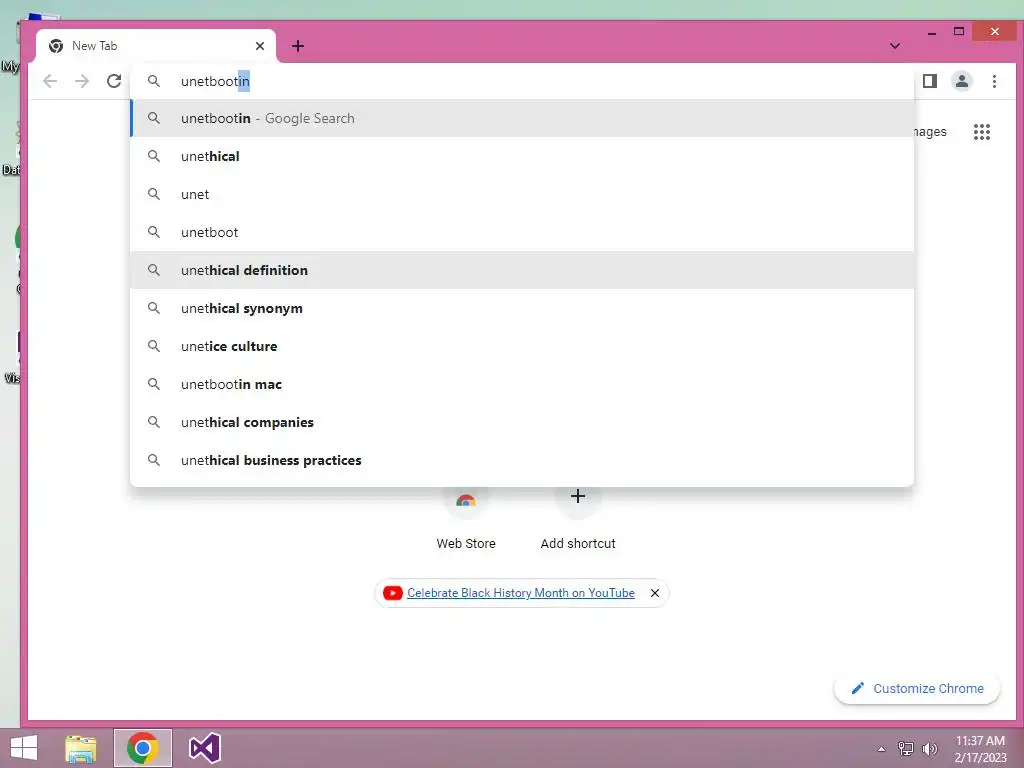Open the Web Store shortcut
The height and width of the screenshot is (768, 1024).
pyautogui.click(x=466, y=519)
